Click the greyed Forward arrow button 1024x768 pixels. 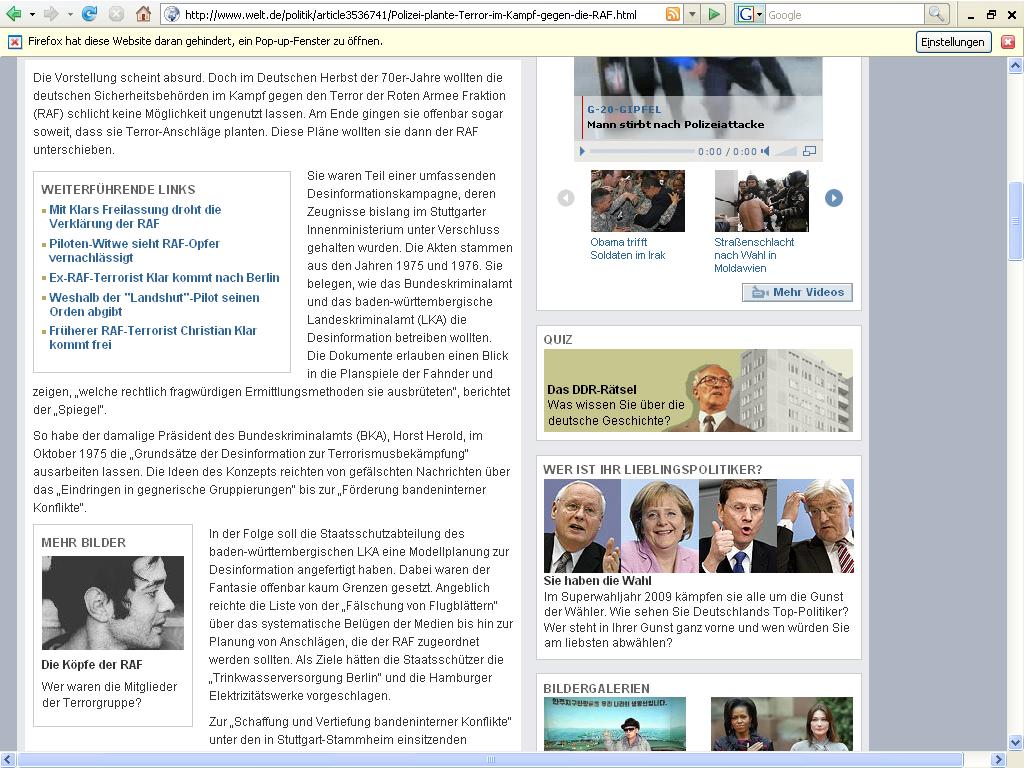pos(51,14)
